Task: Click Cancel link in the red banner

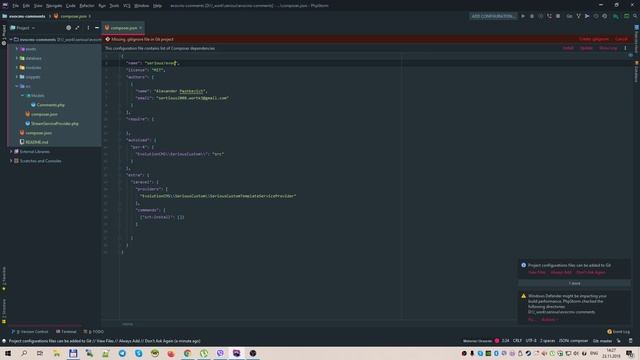Action: tap(621, 39)
